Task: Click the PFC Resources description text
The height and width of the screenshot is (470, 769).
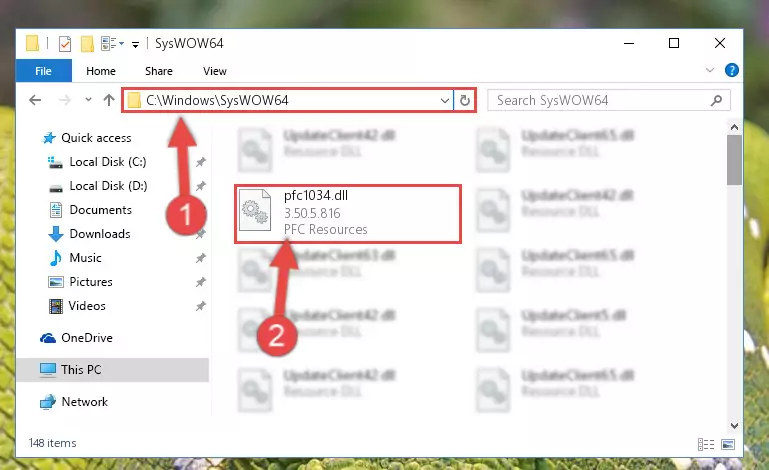Action: 326,230
